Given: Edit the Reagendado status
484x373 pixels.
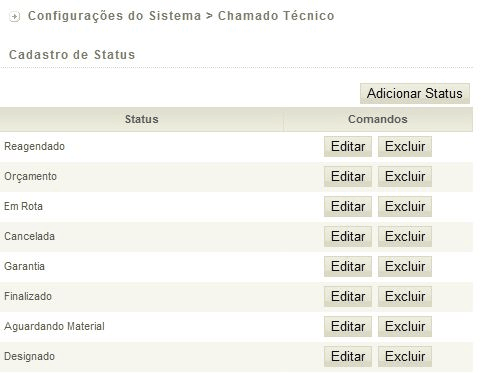Looking at the screenshot, I should (348, 146).
